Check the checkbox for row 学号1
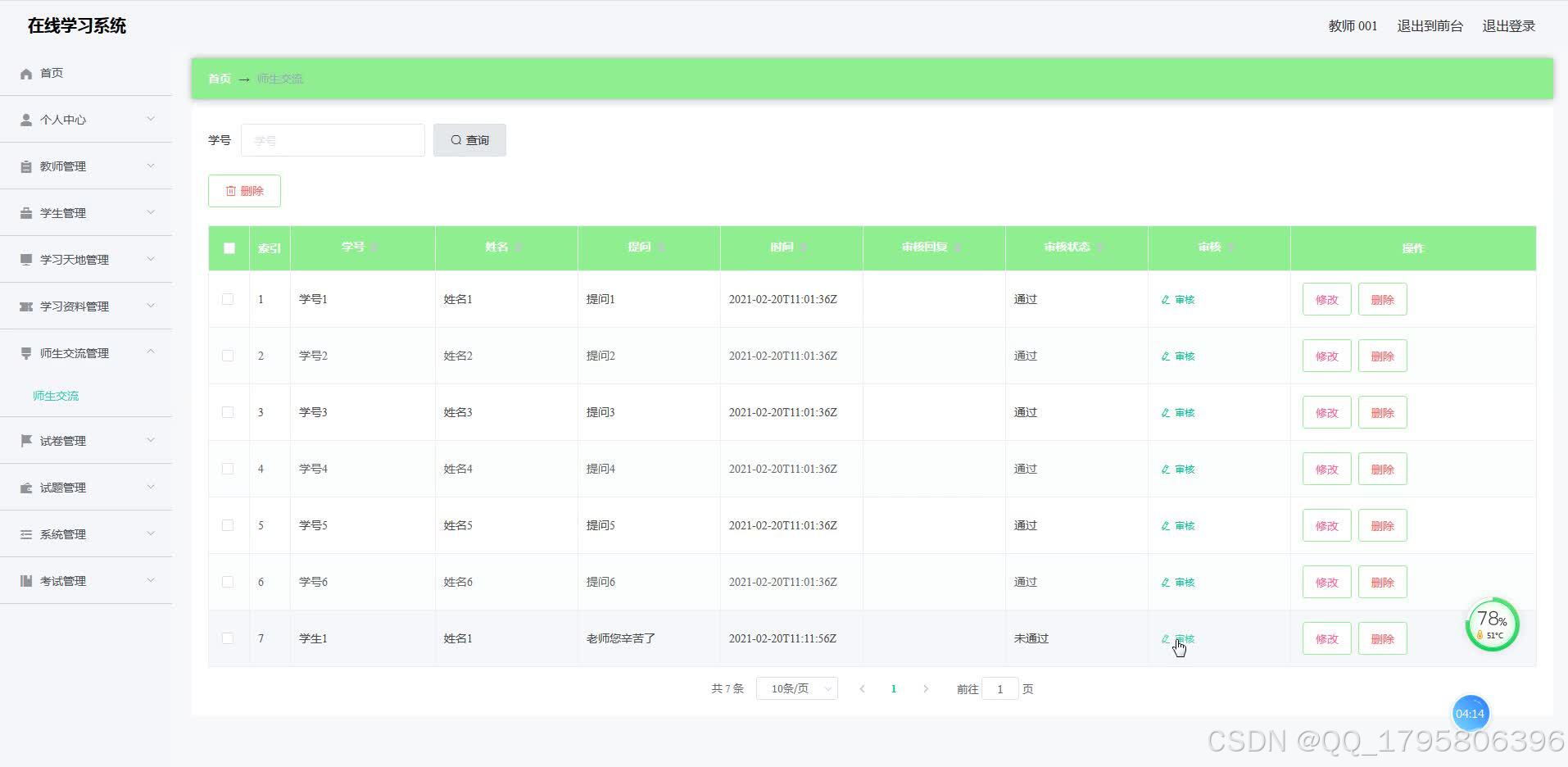The width and height of the screenshot is (1568, 767). 228,299
